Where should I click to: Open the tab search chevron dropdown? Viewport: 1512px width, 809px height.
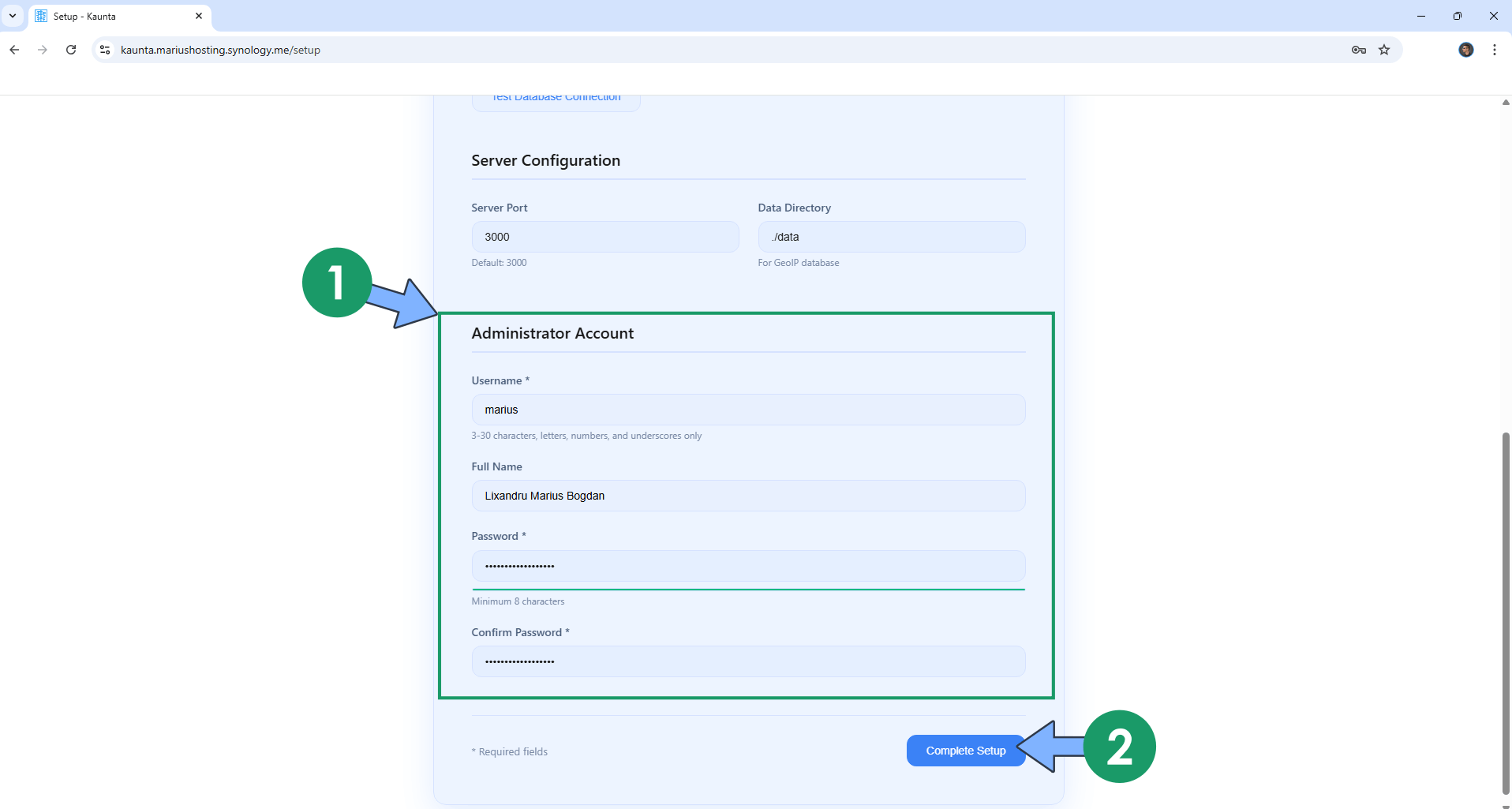point(12,16)
